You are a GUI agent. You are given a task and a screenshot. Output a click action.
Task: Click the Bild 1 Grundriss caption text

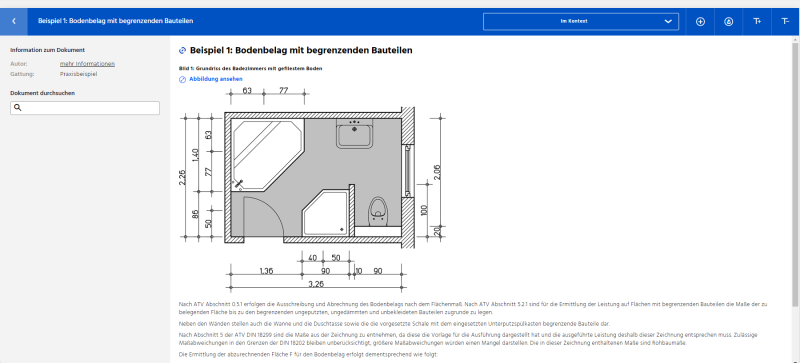(251, 68)
